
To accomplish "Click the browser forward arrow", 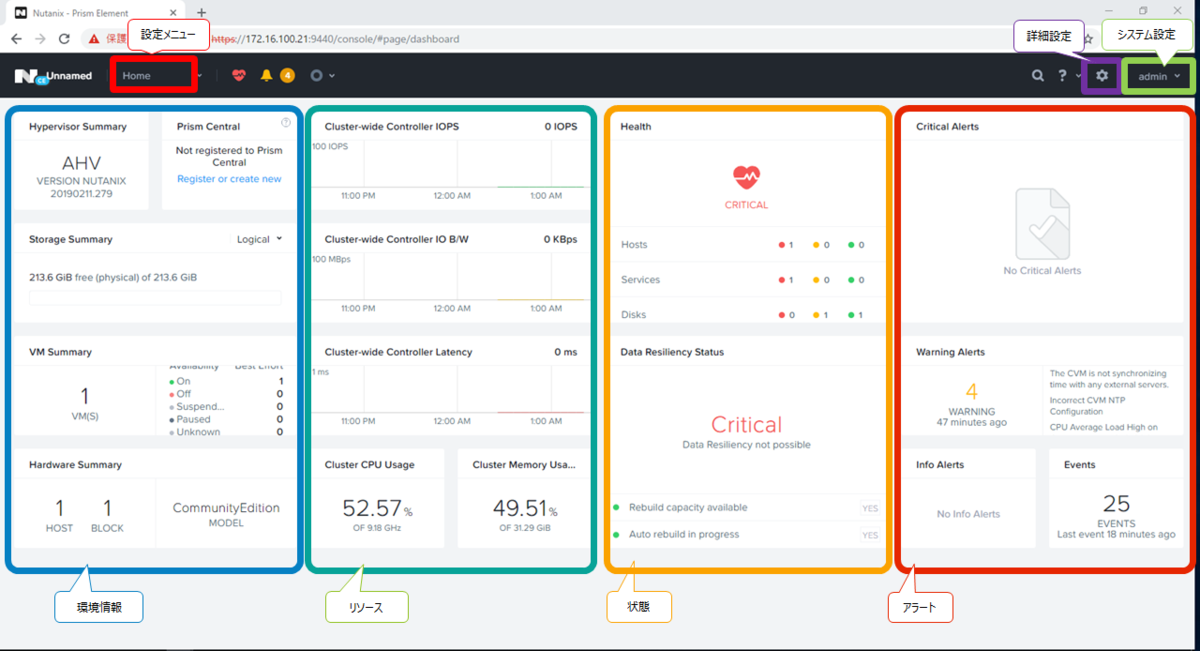I will point(40,39).
